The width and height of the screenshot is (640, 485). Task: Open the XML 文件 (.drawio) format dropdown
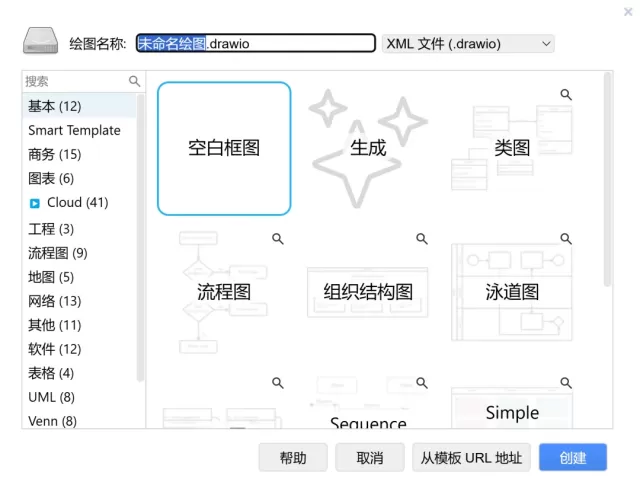[x=468, y=44]
